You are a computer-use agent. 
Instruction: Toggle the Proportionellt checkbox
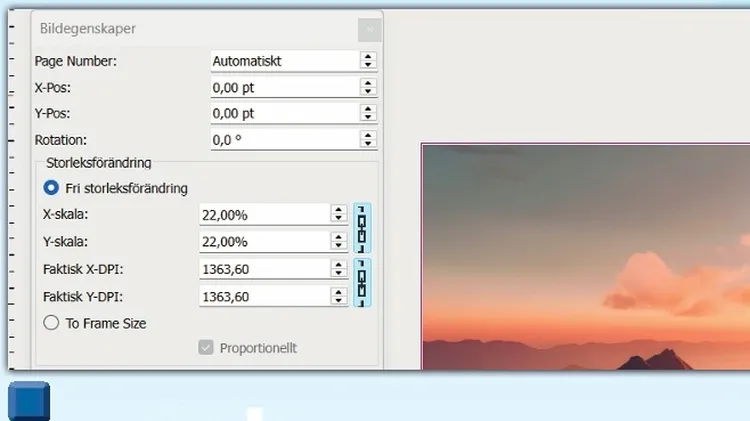[x=206, y=347]
